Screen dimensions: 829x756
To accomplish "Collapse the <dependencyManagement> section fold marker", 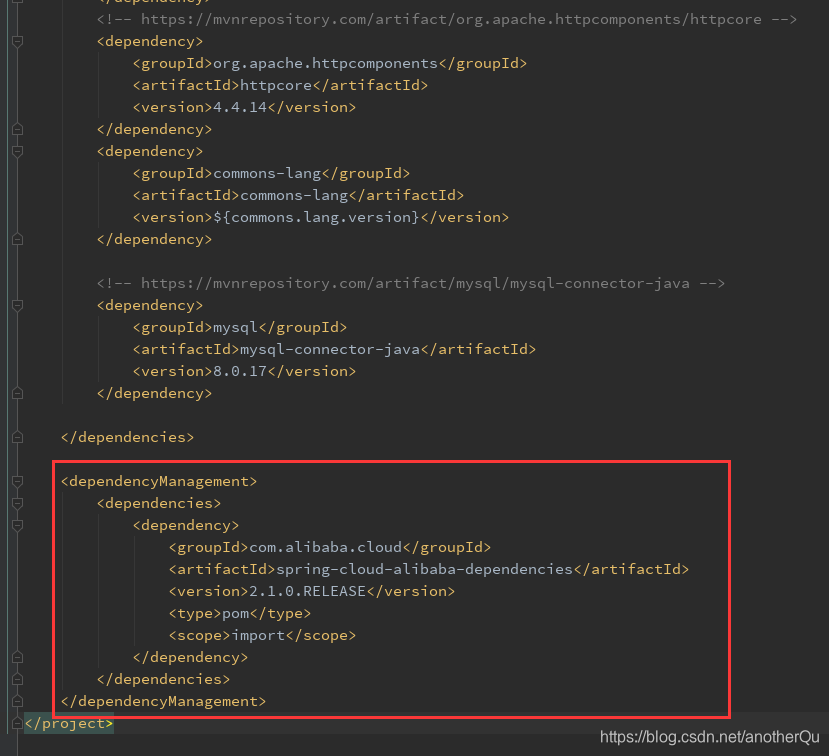I will (x=17, y=481).
